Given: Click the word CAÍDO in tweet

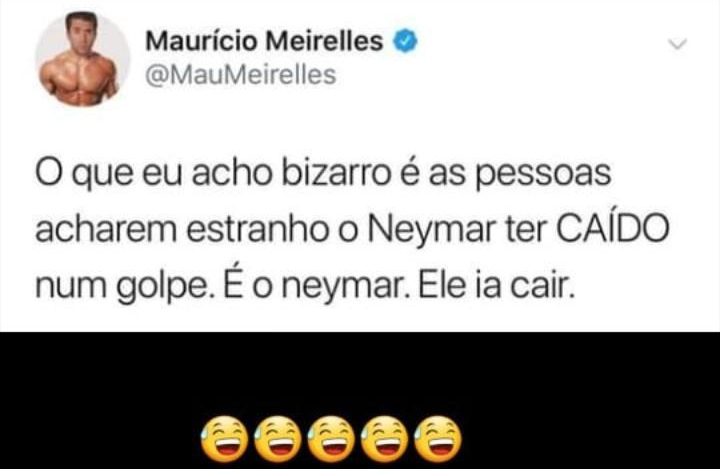Looking at the screenshot, I should pos(613,228).
